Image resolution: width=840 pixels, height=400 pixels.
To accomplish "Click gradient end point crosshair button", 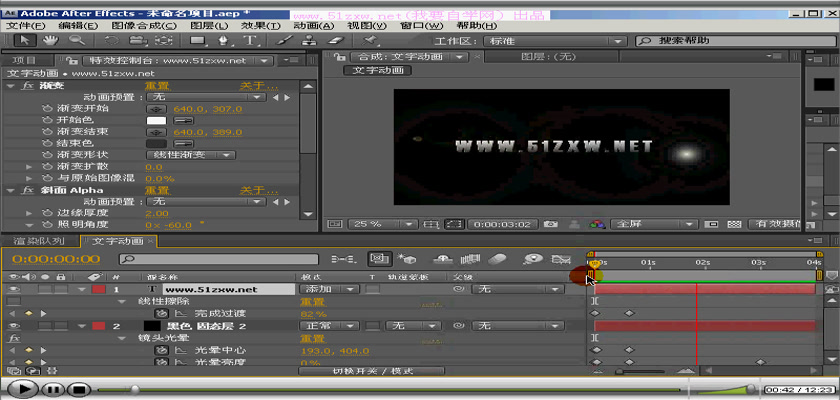I will pos(156,132).
